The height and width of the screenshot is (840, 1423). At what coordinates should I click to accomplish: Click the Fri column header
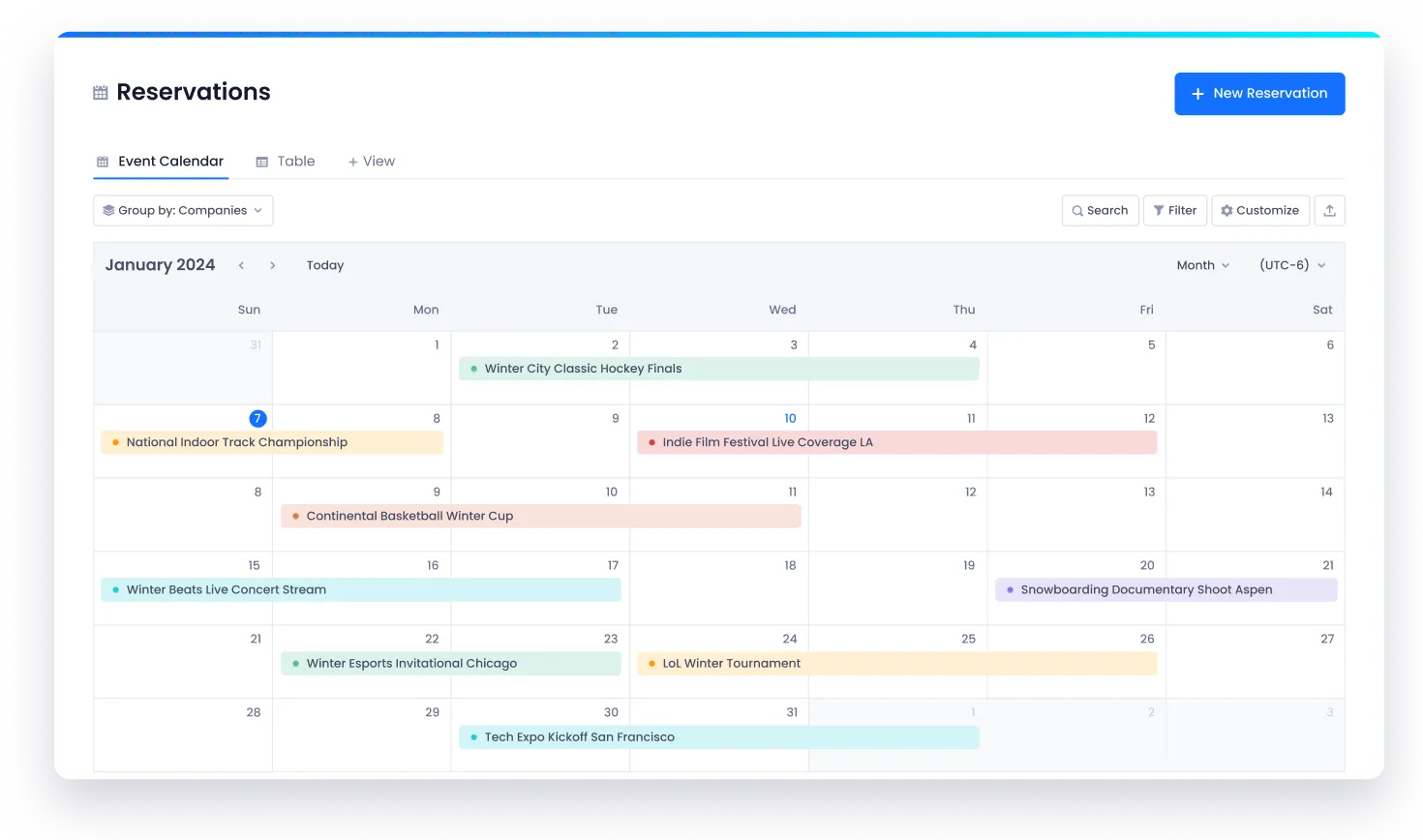click(1146, 310)
